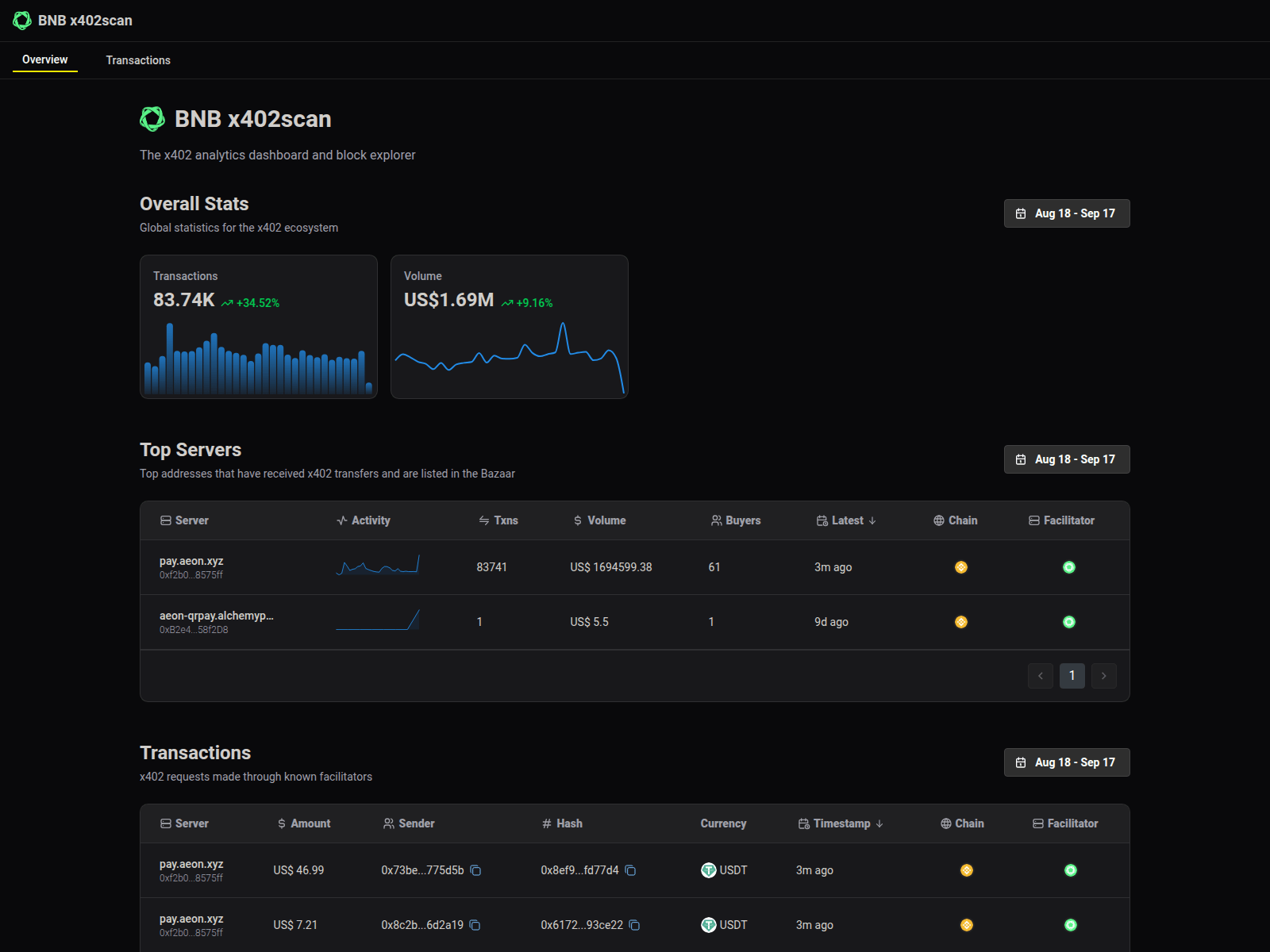Click the large BNB x402scan page title logo
Viewport: 1270px width, 952px height.
152,119
